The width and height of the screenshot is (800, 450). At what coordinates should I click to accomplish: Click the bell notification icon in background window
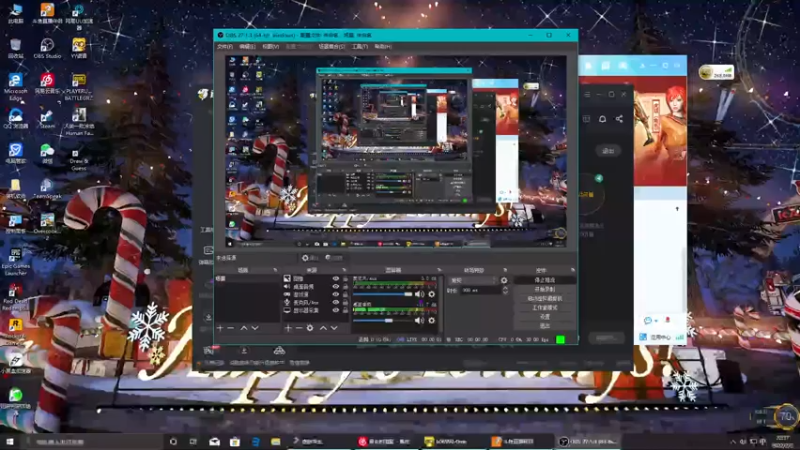click(603, 119)
